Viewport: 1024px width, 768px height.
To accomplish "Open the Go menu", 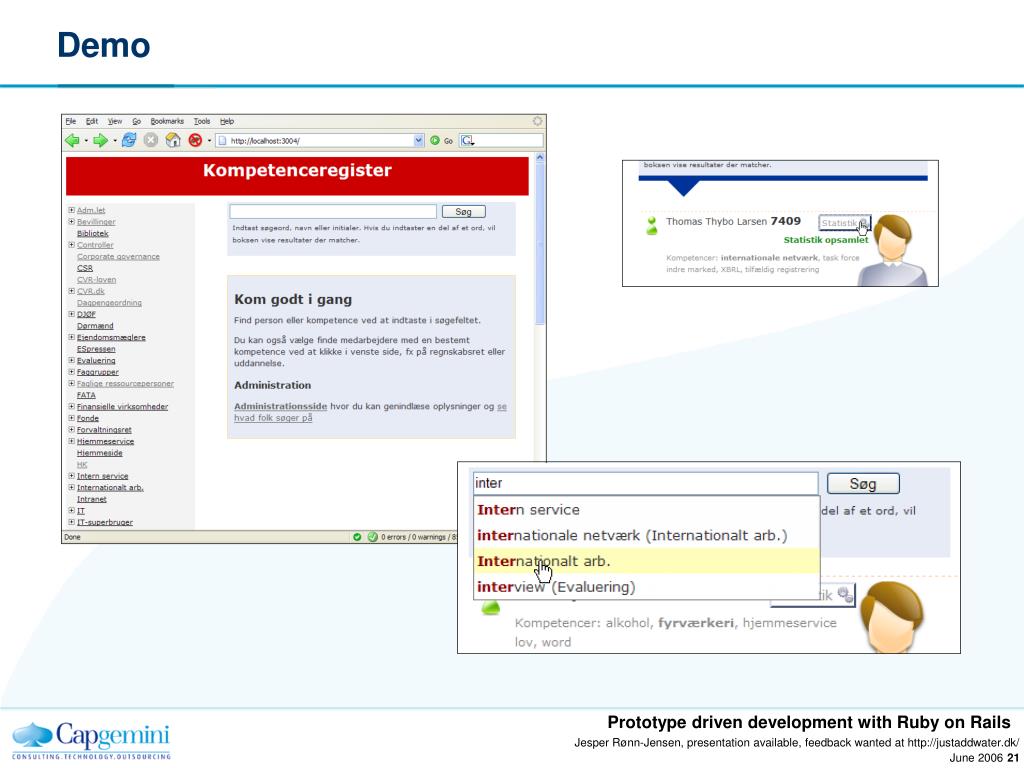I will (136, 121).
